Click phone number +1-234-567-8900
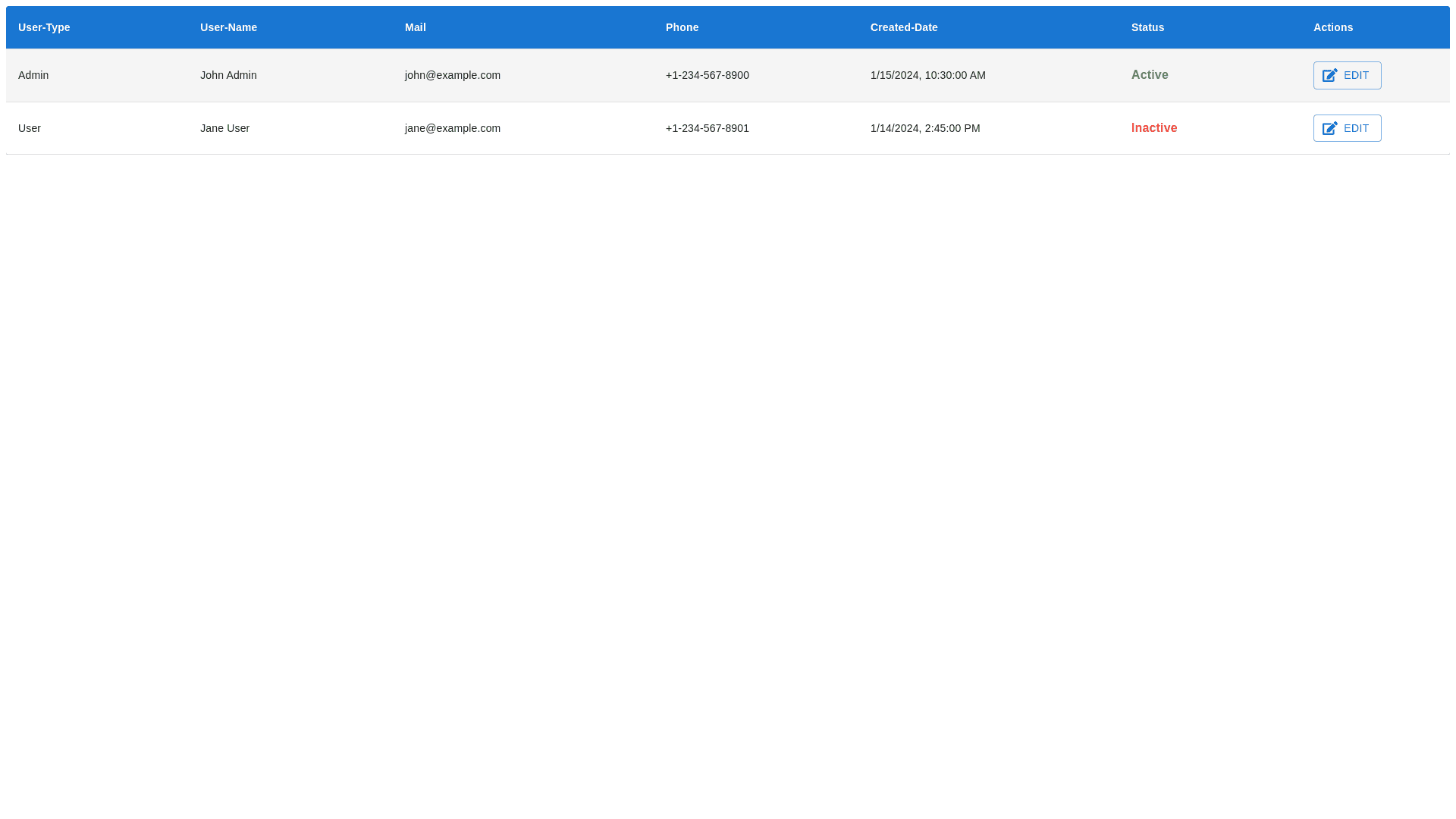The width and height of the screenshot is (1456, 819). click(x=707, y=75)
